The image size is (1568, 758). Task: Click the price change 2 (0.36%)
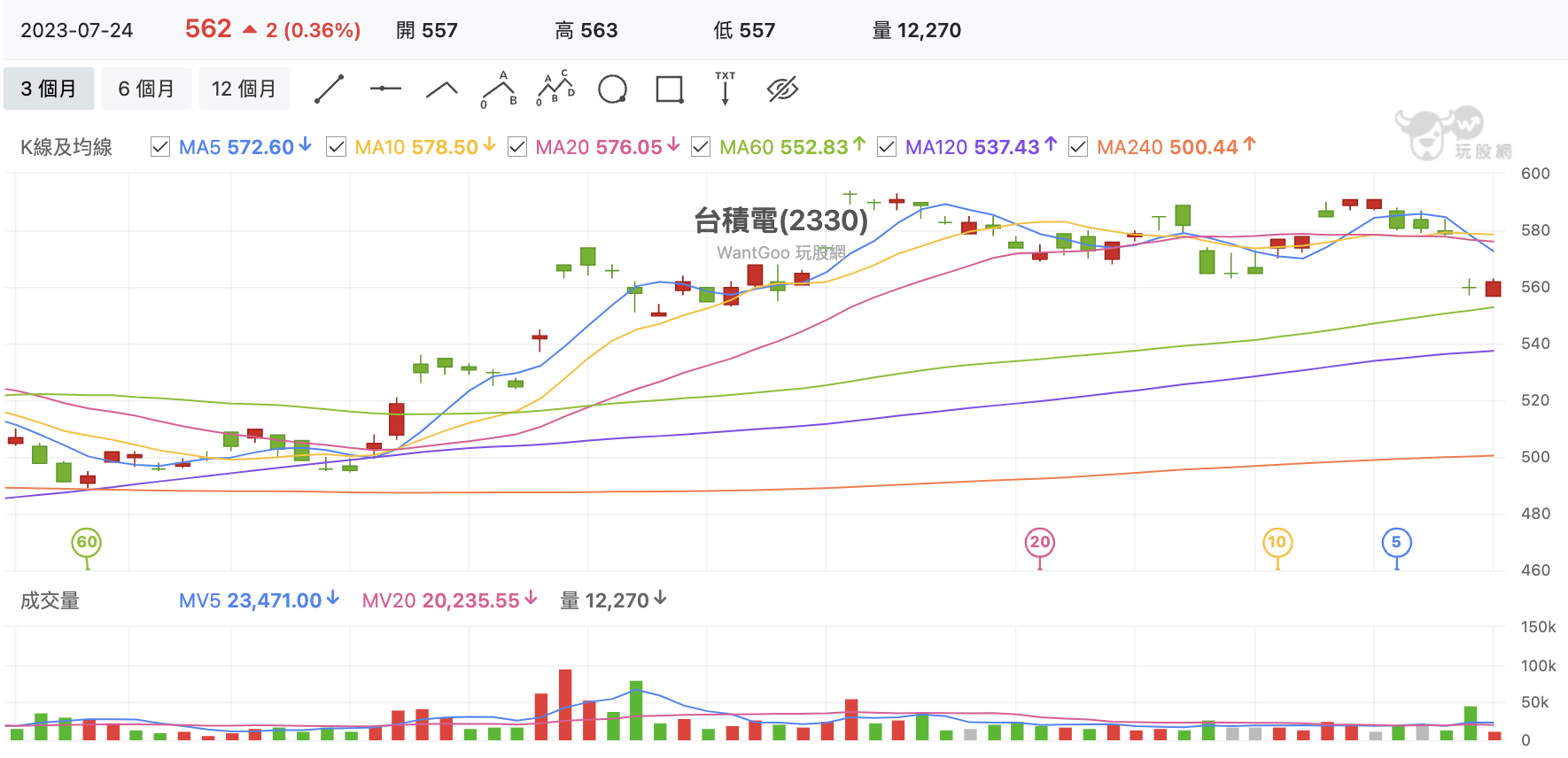pos(313,31)
